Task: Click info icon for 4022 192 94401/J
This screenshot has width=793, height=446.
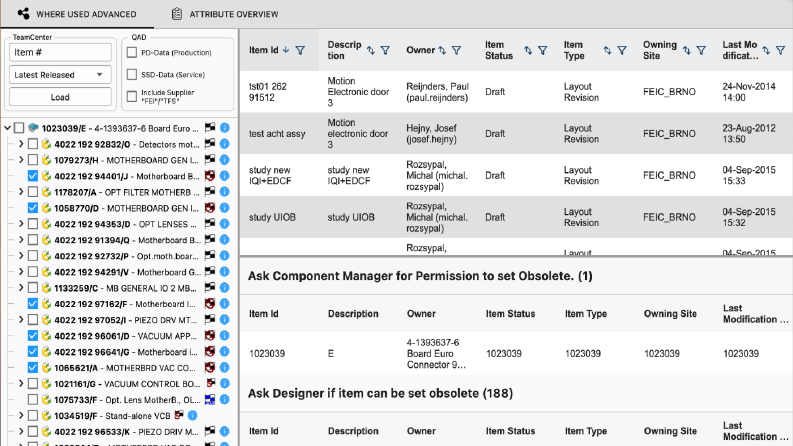Action: pyautogui.click(x=225, y=176)
